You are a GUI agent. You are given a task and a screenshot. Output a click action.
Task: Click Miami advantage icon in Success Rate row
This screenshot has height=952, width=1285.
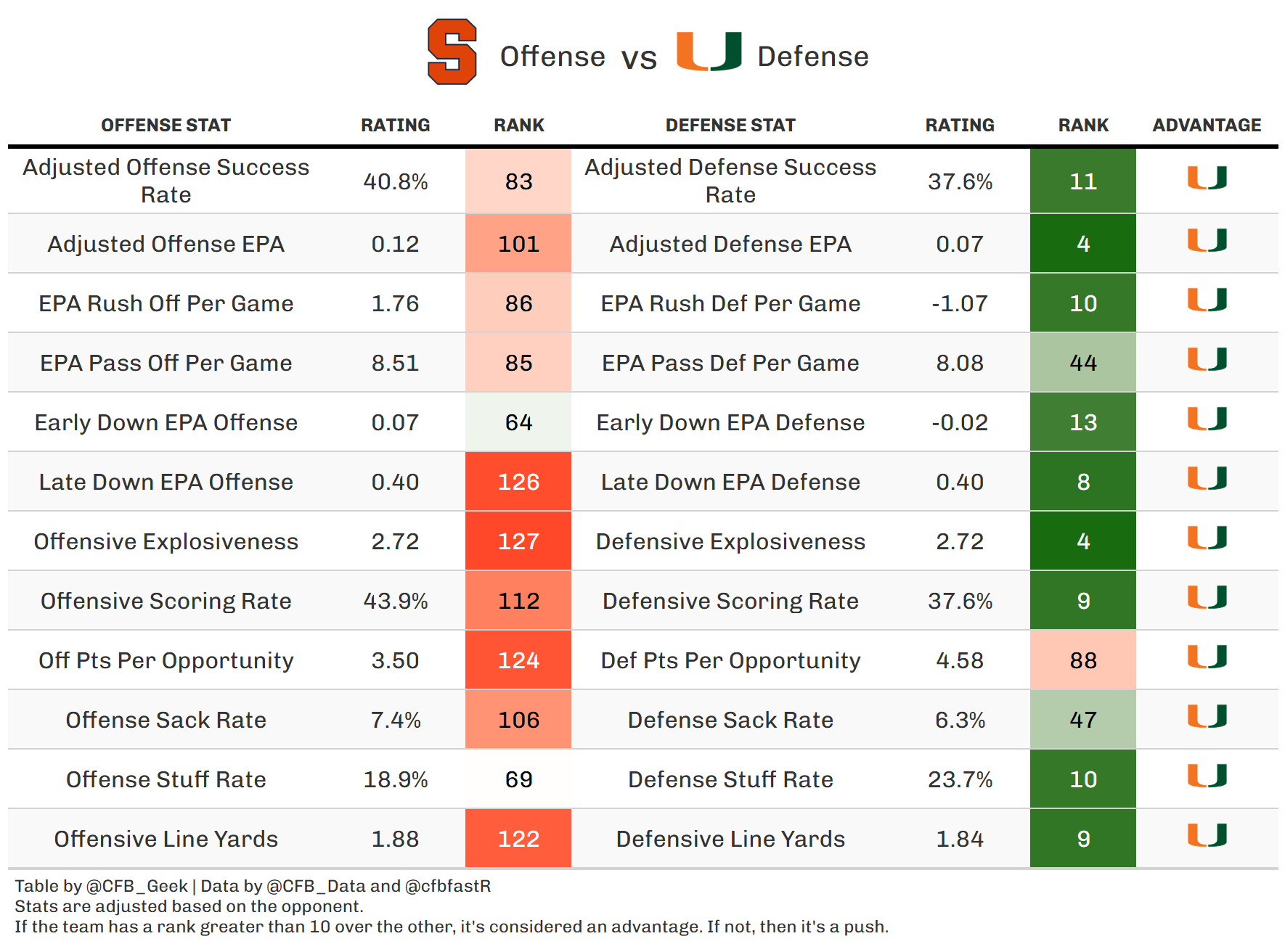(1207, 178)
